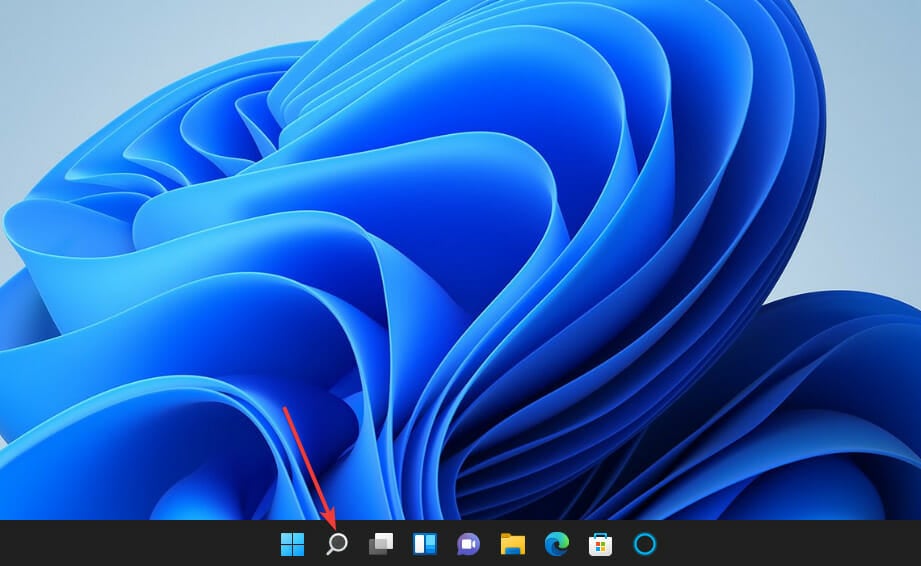Screen dimensions: 921x566
Task: Launch Cortana from the taskbar
Action: [644, 544]
